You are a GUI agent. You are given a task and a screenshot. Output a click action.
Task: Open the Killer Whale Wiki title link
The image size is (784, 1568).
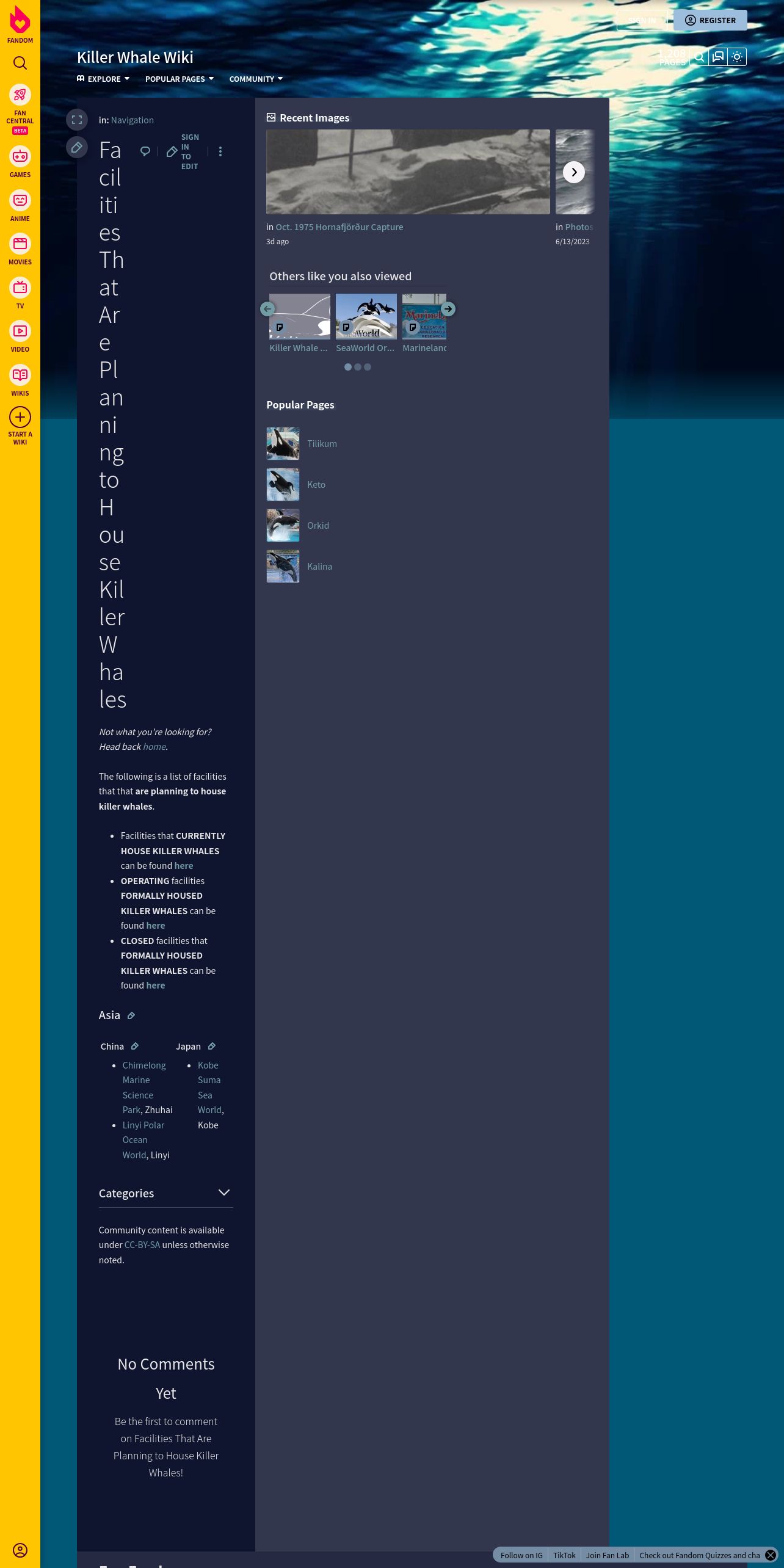135,57
